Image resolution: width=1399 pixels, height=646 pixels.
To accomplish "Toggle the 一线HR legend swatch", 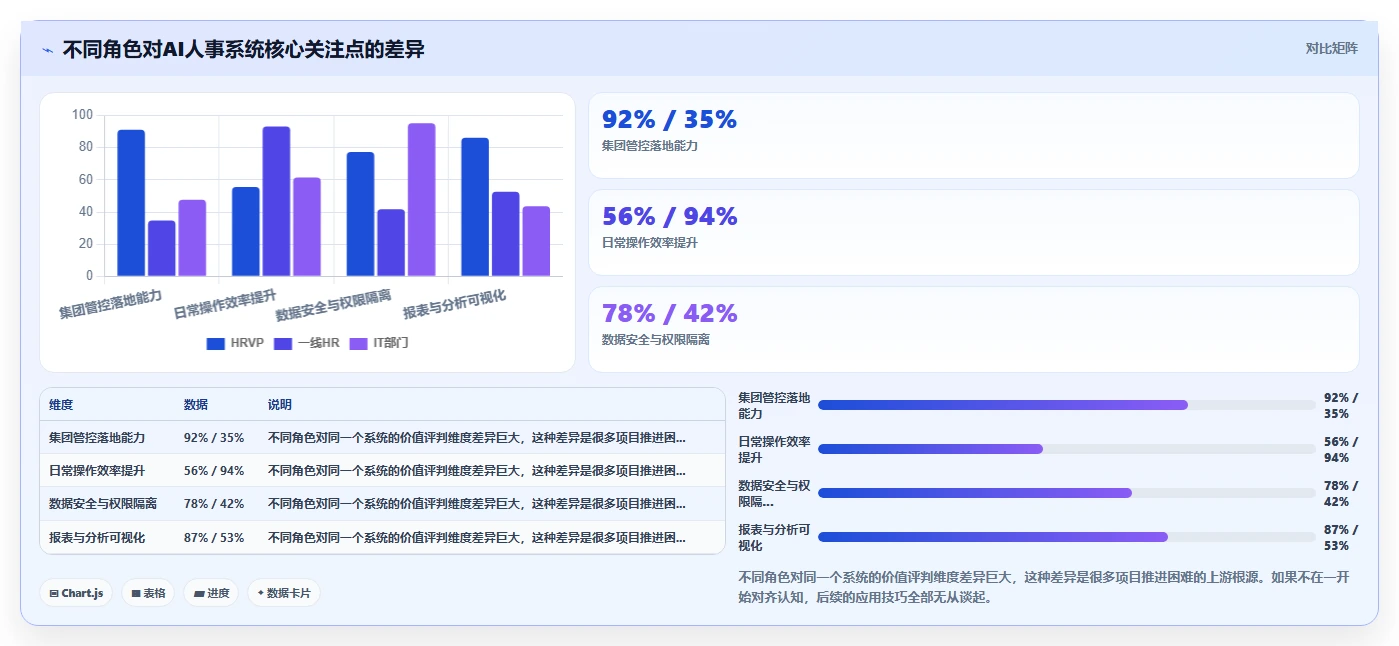I will pos(283,343).
